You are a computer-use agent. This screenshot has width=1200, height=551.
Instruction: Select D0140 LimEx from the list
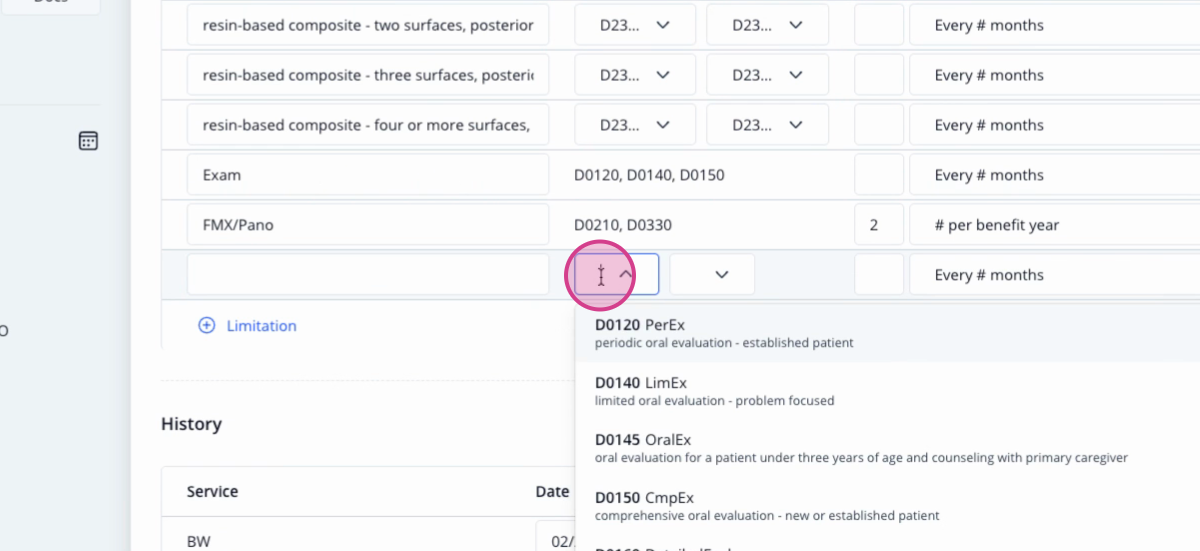887,391
